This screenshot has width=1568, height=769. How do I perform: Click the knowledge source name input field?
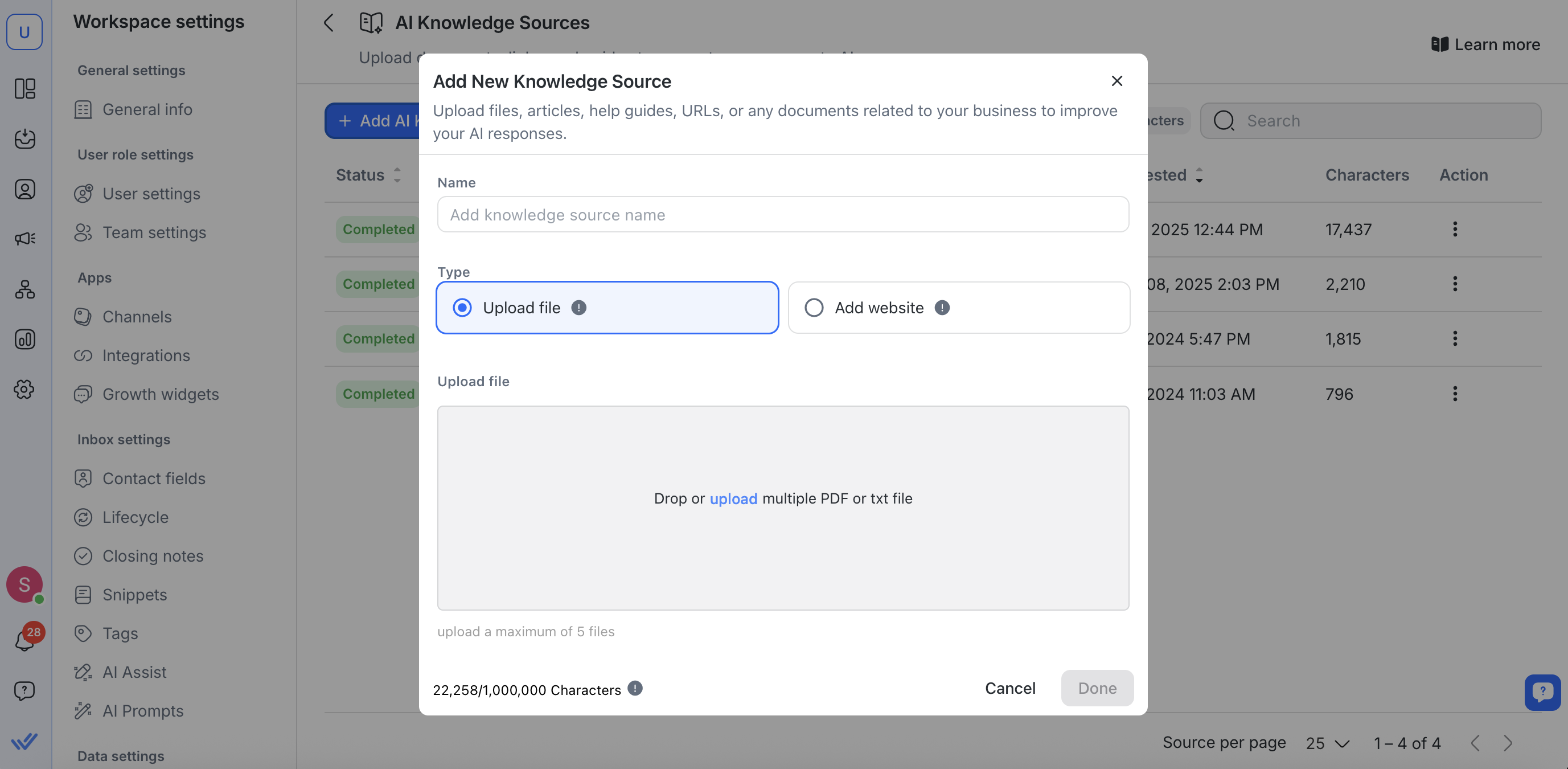click(783, 214)
